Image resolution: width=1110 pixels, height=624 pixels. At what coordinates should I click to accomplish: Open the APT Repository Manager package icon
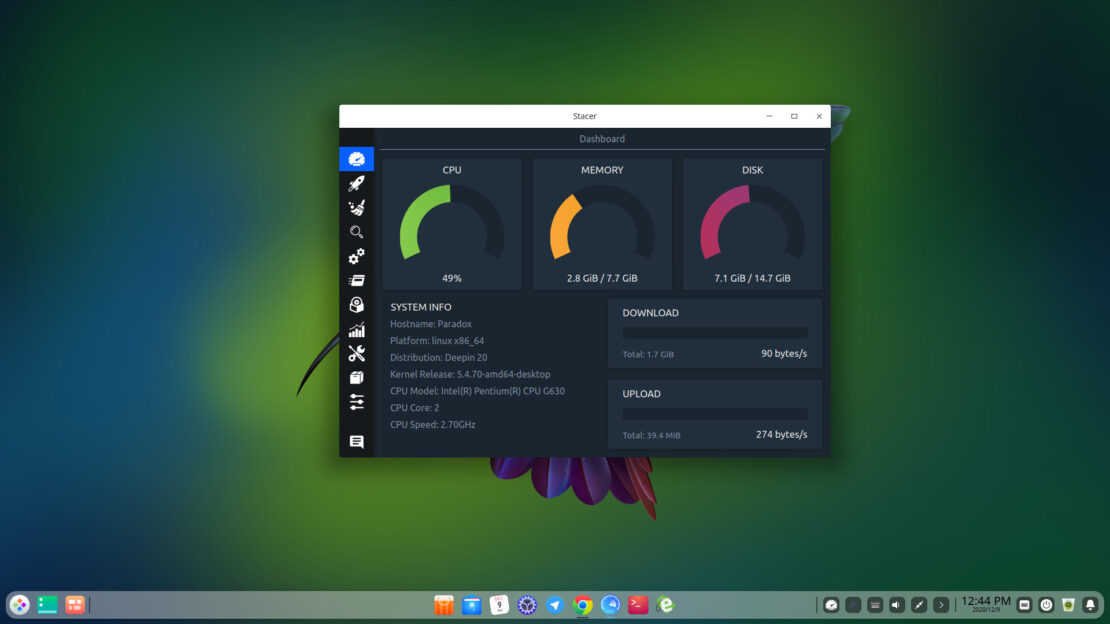(x=357, y=378)
